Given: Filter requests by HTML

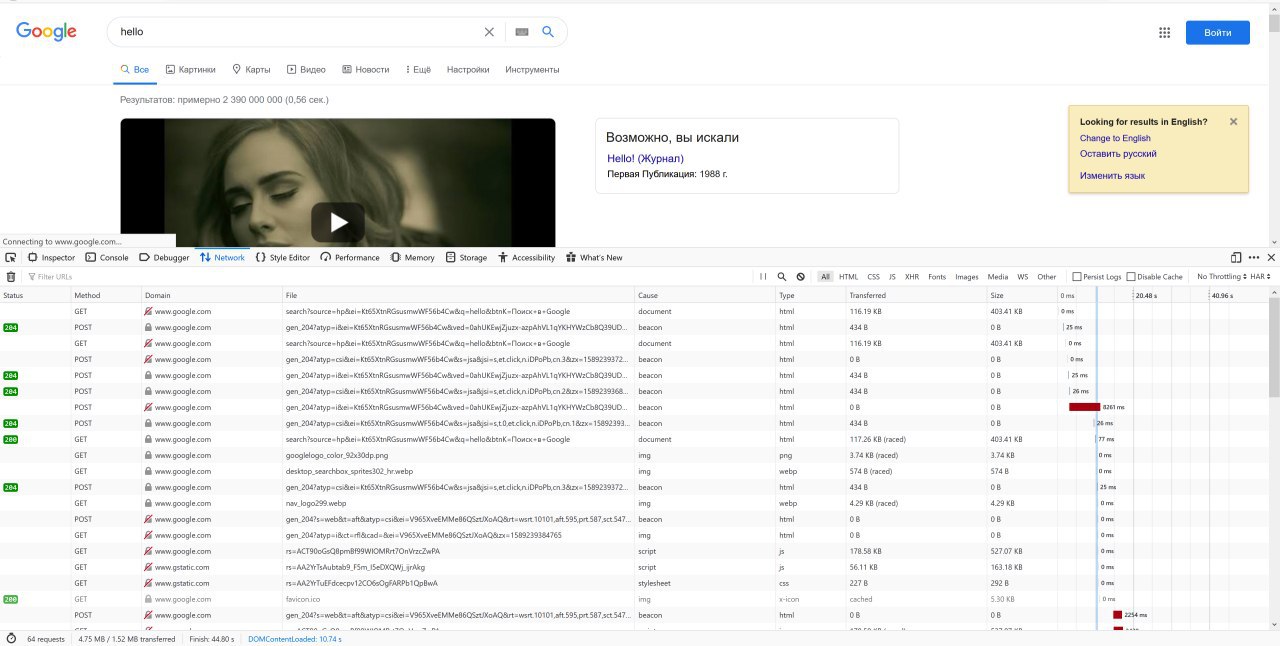Looking at the screenshot, I should coord(848,277).
